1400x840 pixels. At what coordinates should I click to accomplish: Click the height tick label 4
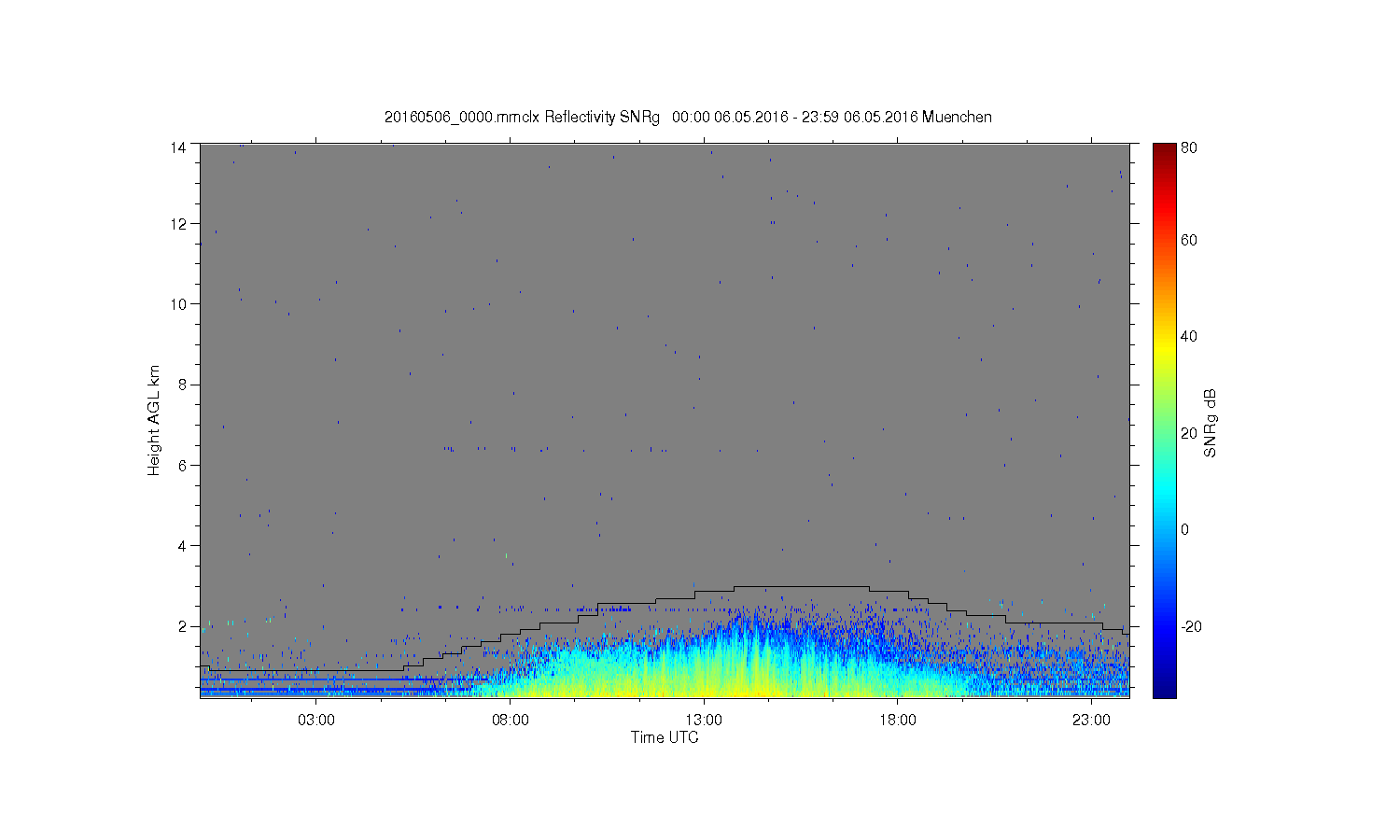[182, 546]
